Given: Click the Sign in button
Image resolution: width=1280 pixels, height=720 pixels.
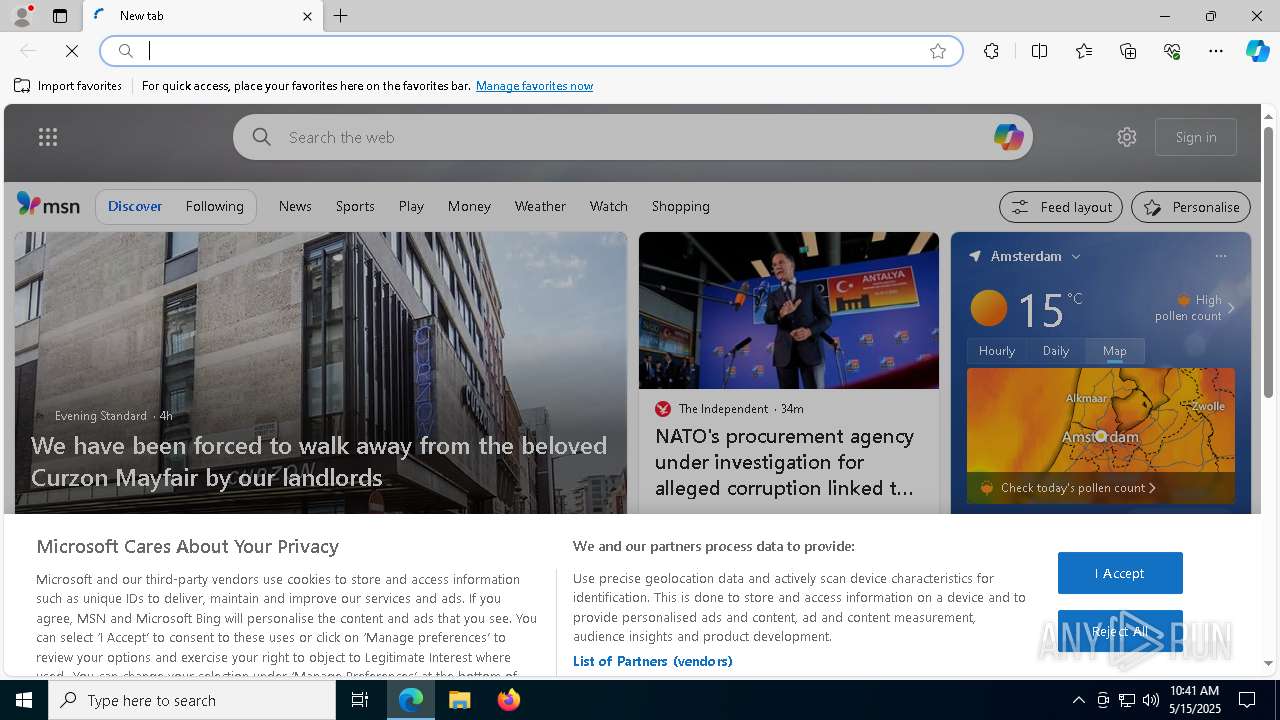Looking at the screenshot, I should [x=1196, y=137].
